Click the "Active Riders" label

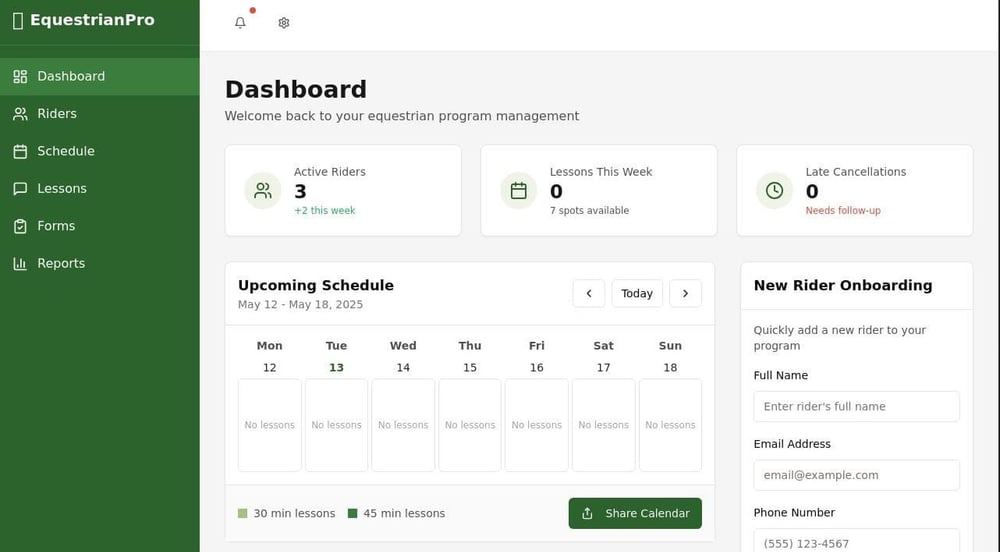point(330,172)
